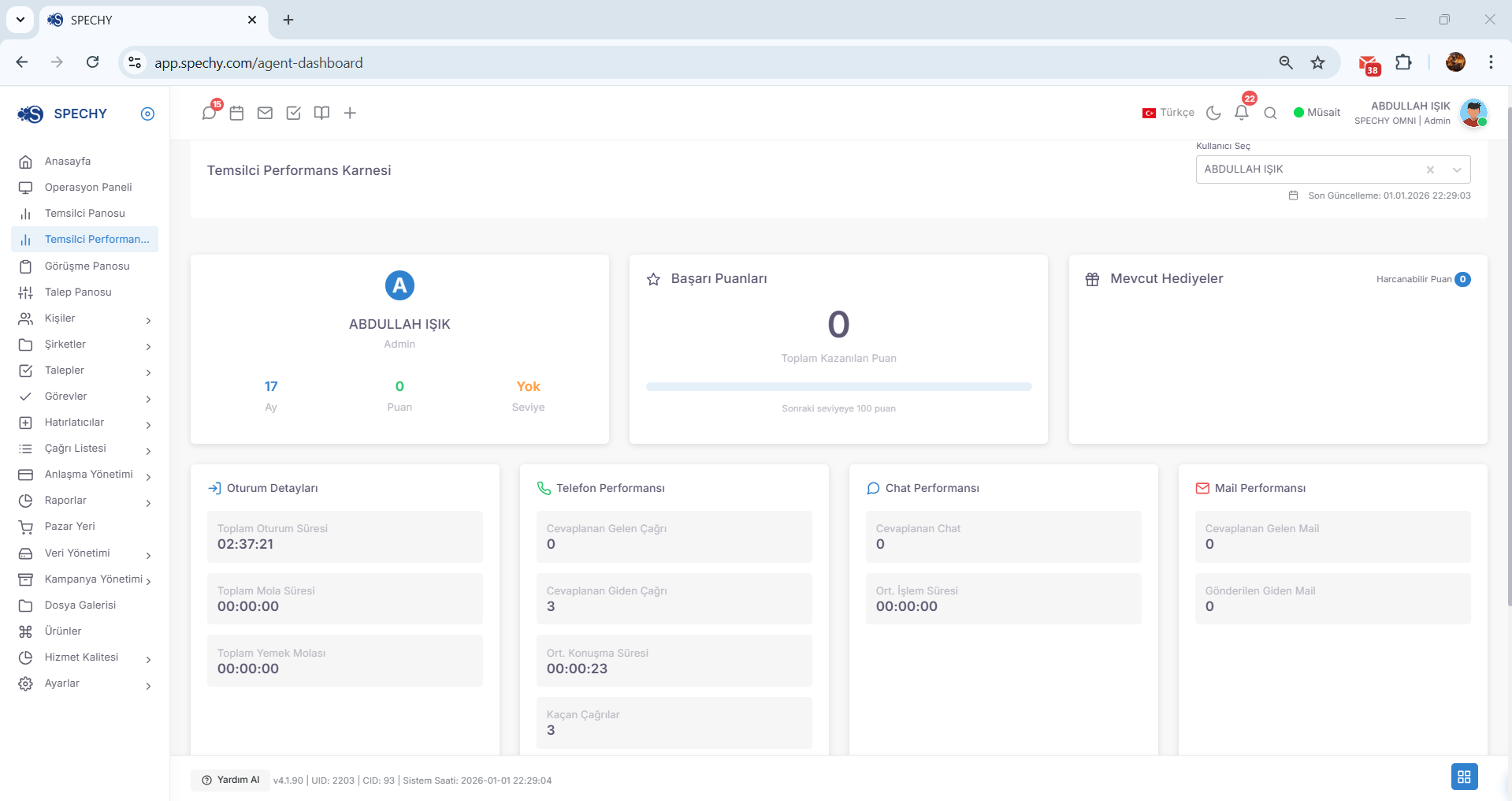Click Chat Performansı bubble icon
This screenshot has width=1512, height=801.
coord(873,488)
